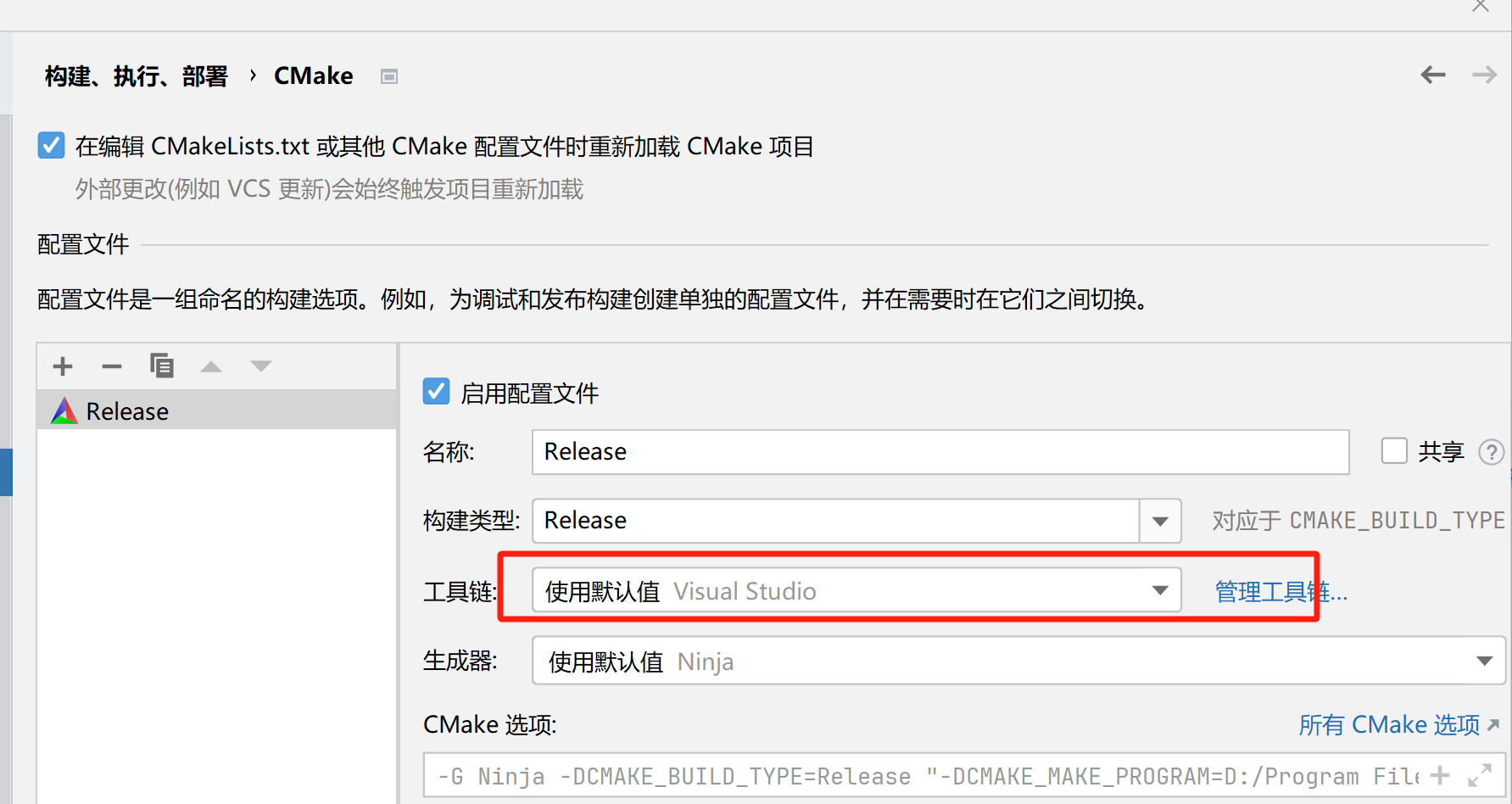Toggle the 启用配置文件 checkbox
Image resolution: width=1512 pixels, height=804 pixels.
point(436,392)
